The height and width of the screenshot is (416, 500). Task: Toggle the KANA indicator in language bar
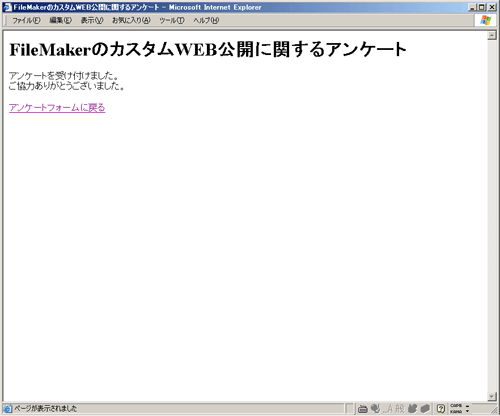tap(456, 411)
